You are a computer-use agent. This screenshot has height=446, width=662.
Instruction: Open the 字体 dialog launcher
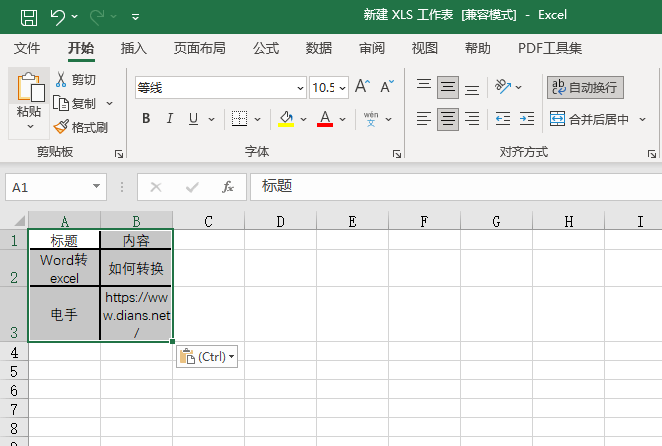pyautogui.click(x=397, y=154)
